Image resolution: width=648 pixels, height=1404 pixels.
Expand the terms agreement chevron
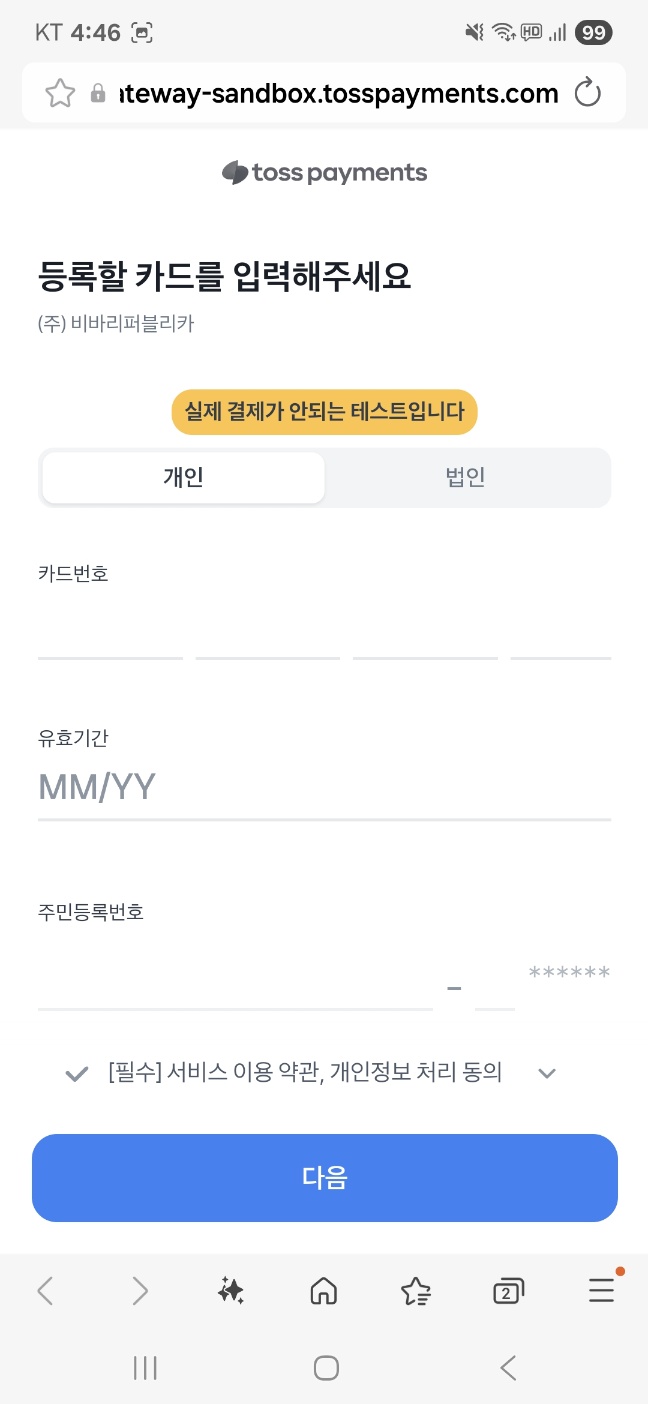[x=546, y=1074]
